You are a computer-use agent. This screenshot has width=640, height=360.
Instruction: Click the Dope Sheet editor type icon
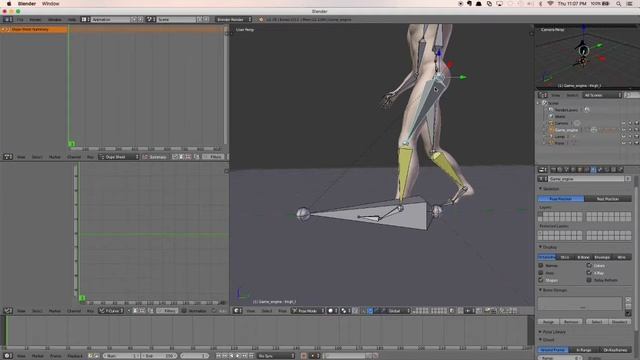(8, 157)
